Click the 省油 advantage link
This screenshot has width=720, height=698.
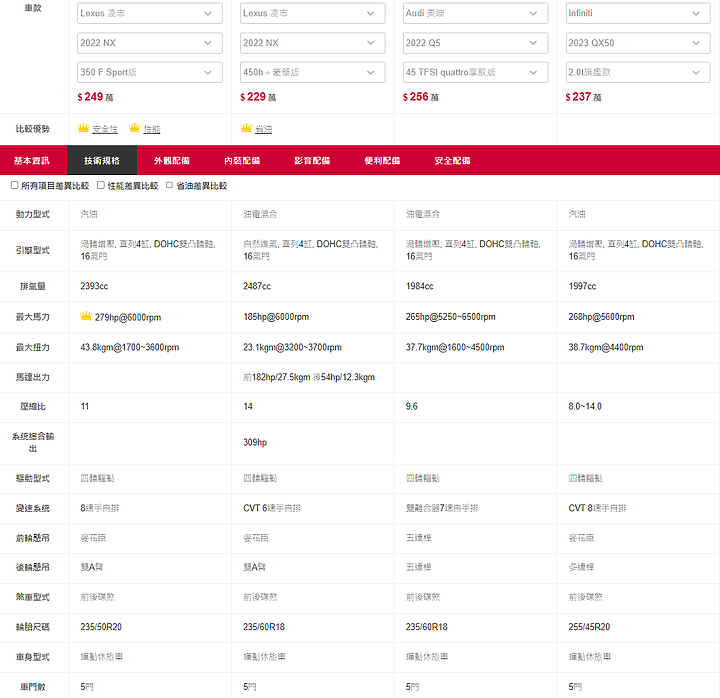pos(264,129)
